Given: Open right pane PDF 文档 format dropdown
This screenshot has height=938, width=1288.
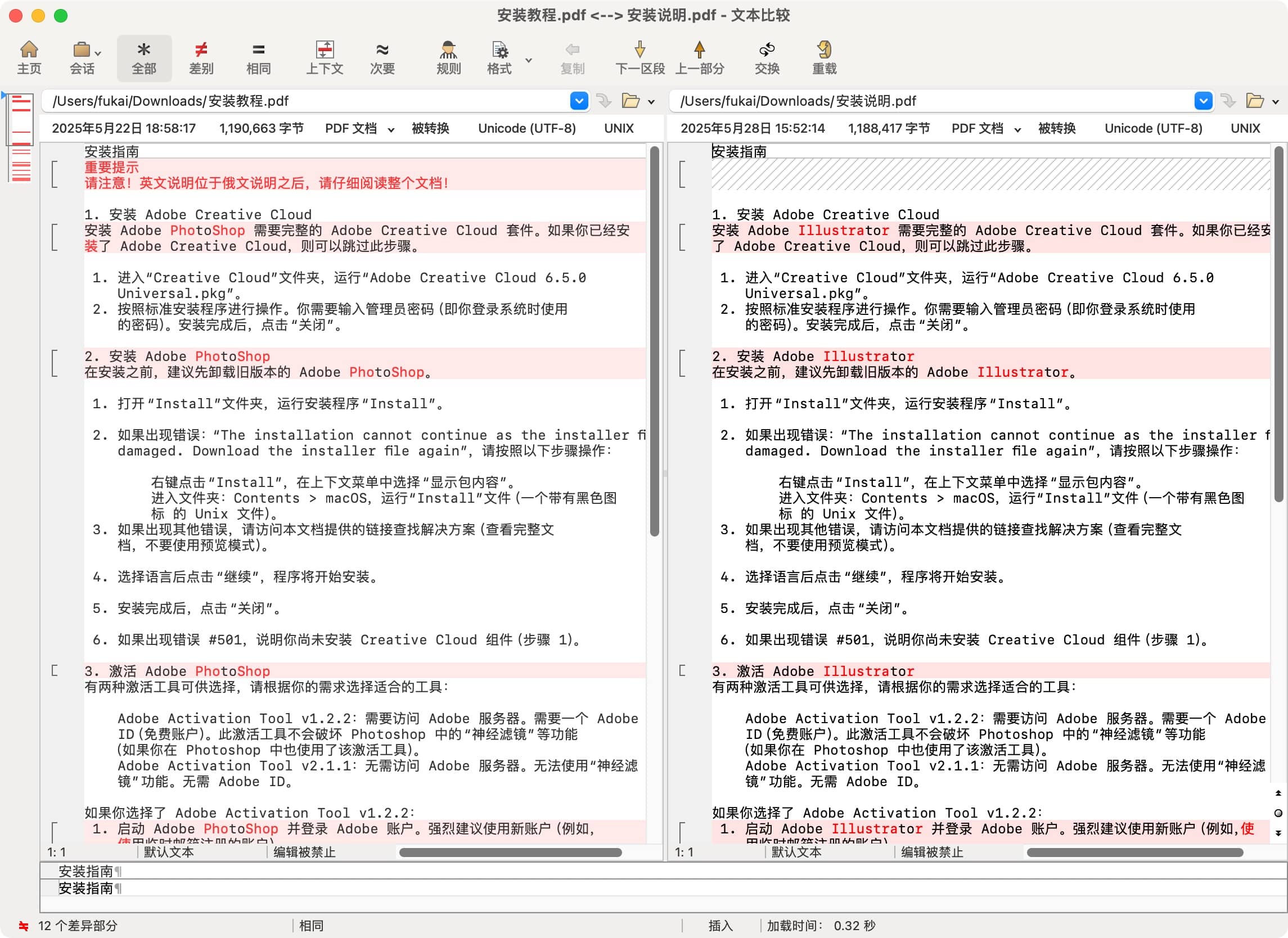Looking at the screenshot, I should point(985,128).
